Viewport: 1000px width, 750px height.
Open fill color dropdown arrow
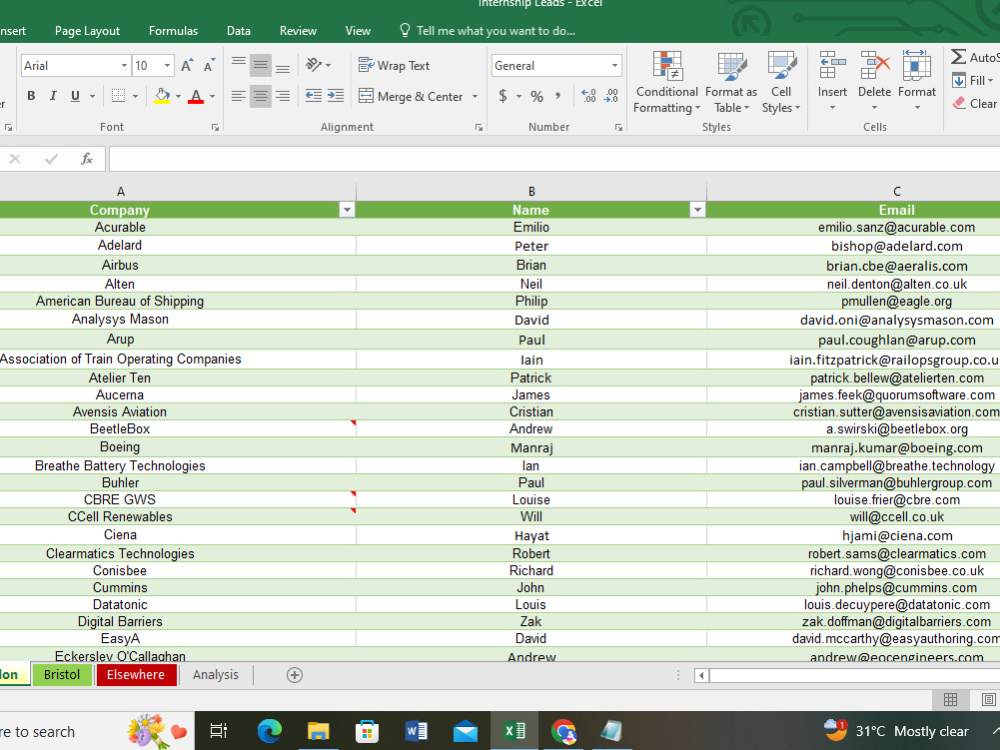[x=178, y=96]
